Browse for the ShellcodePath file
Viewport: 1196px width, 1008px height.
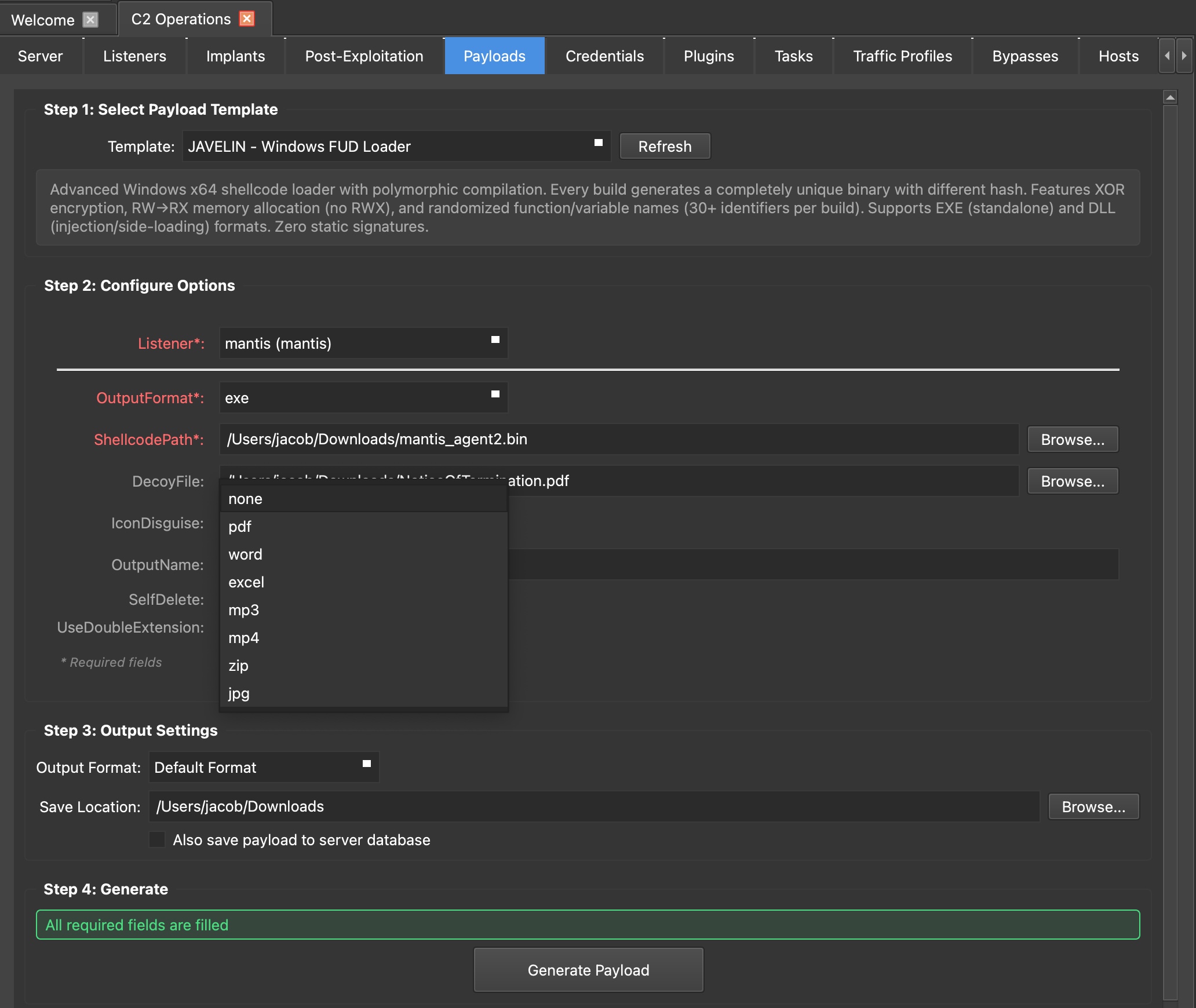coord(1071,439)
